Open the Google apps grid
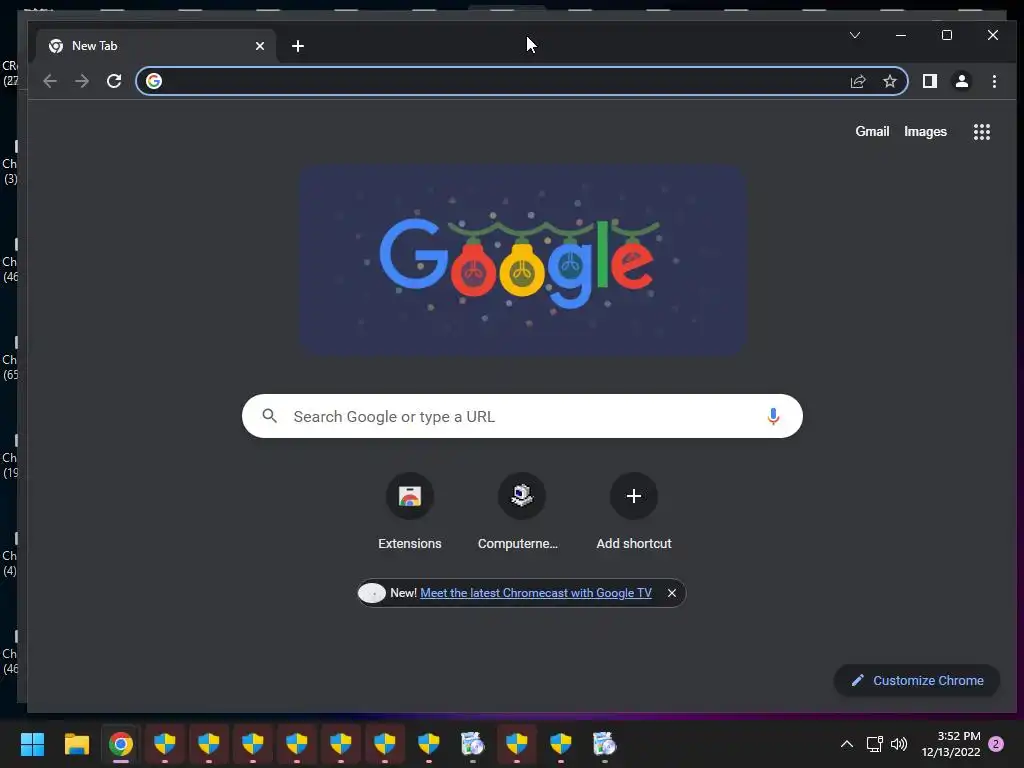 click(x=982, y=132)
